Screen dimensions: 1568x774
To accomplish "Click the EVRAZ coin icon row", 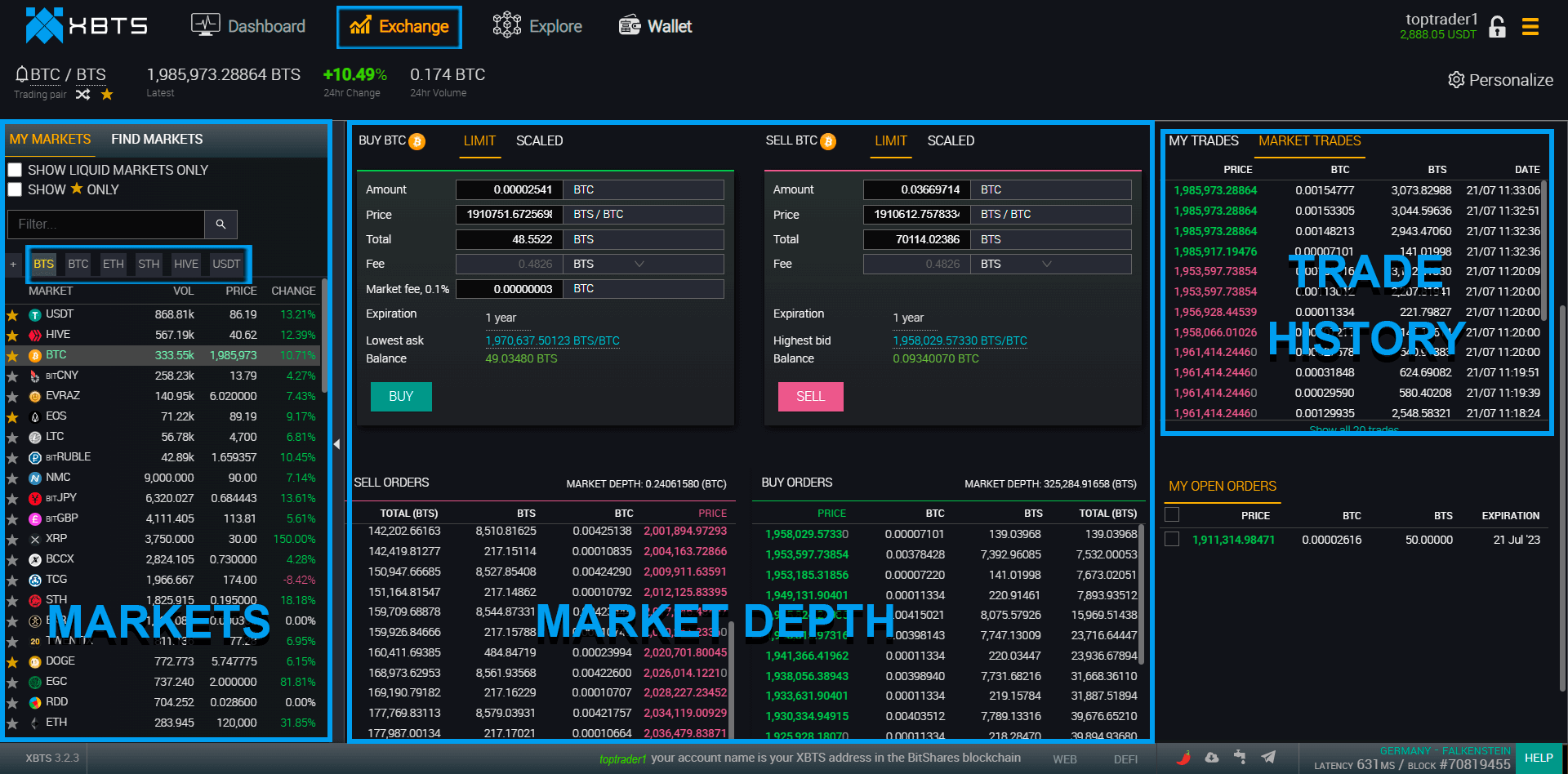I will point(35,396).
